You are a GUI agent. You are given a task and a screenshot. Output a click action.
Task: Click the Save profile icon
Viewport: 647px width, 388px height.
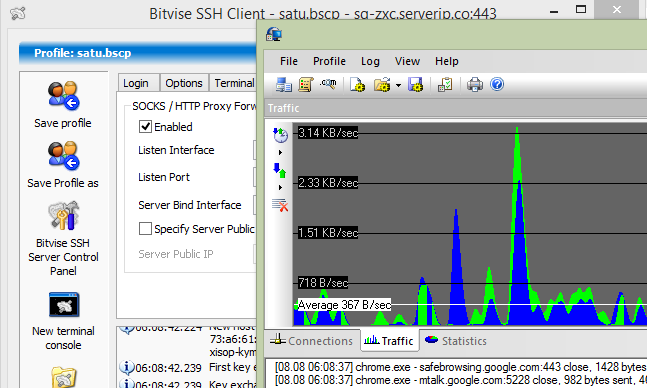pyautogui.click(x=63, y=96)
